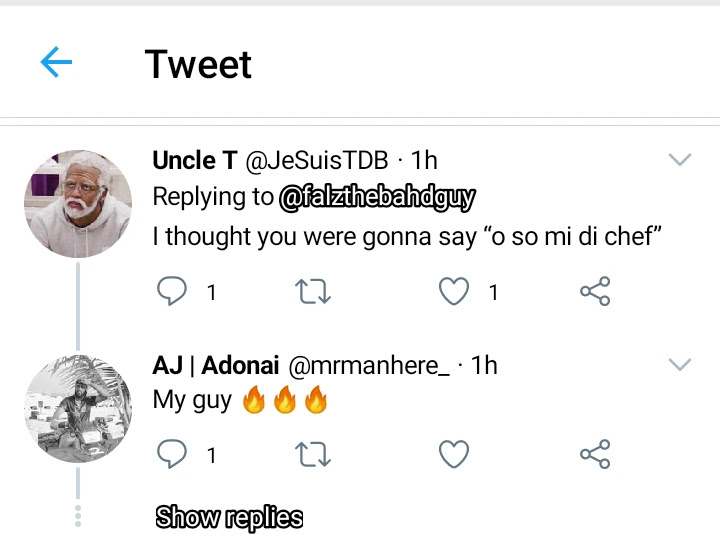Open Uncle T's display name
The width and height of the screenshot is (720, 553).
(x=194, y=161)
